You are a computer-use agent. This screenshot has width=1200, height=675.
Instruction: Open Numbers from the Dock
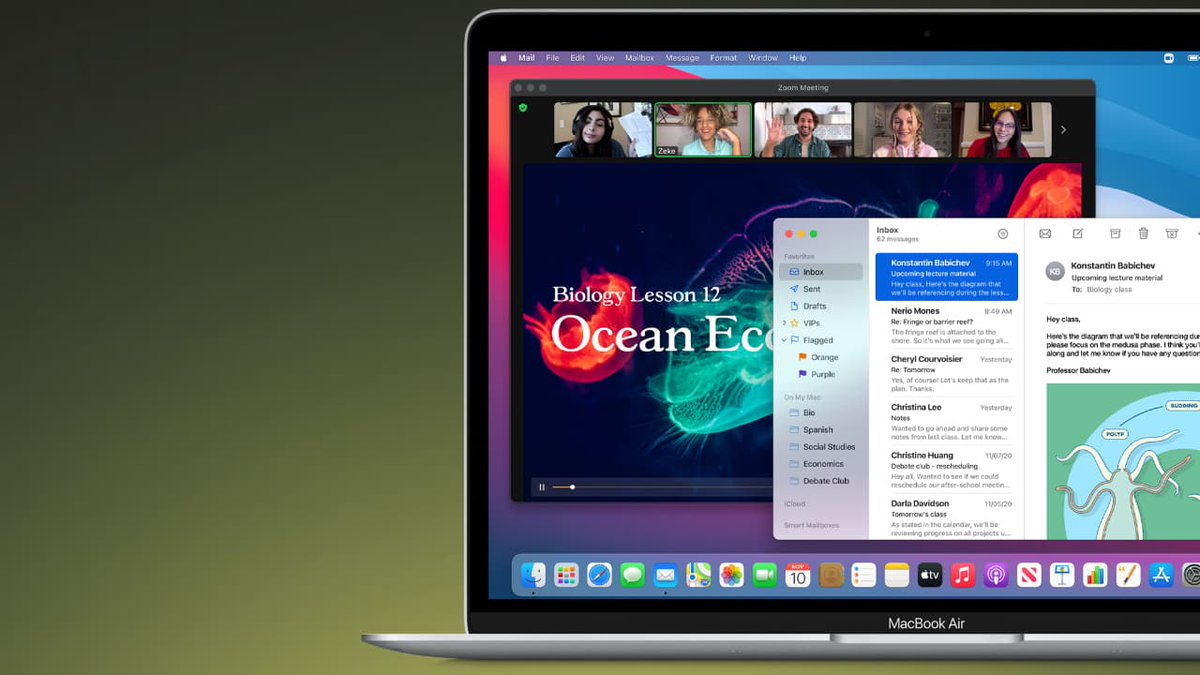tap(1095, 575)
